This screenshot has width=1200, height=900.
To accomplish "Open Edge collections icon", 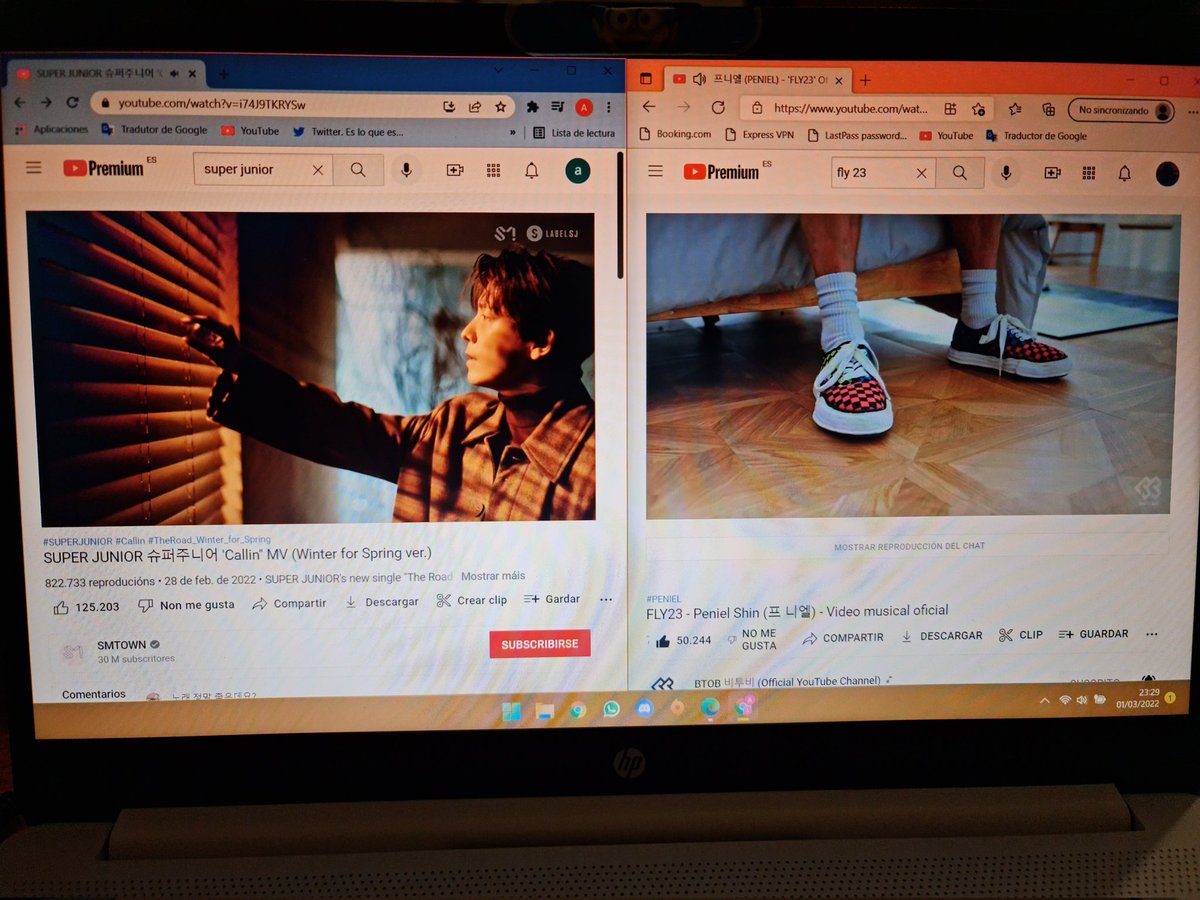I will point(1048,109).
